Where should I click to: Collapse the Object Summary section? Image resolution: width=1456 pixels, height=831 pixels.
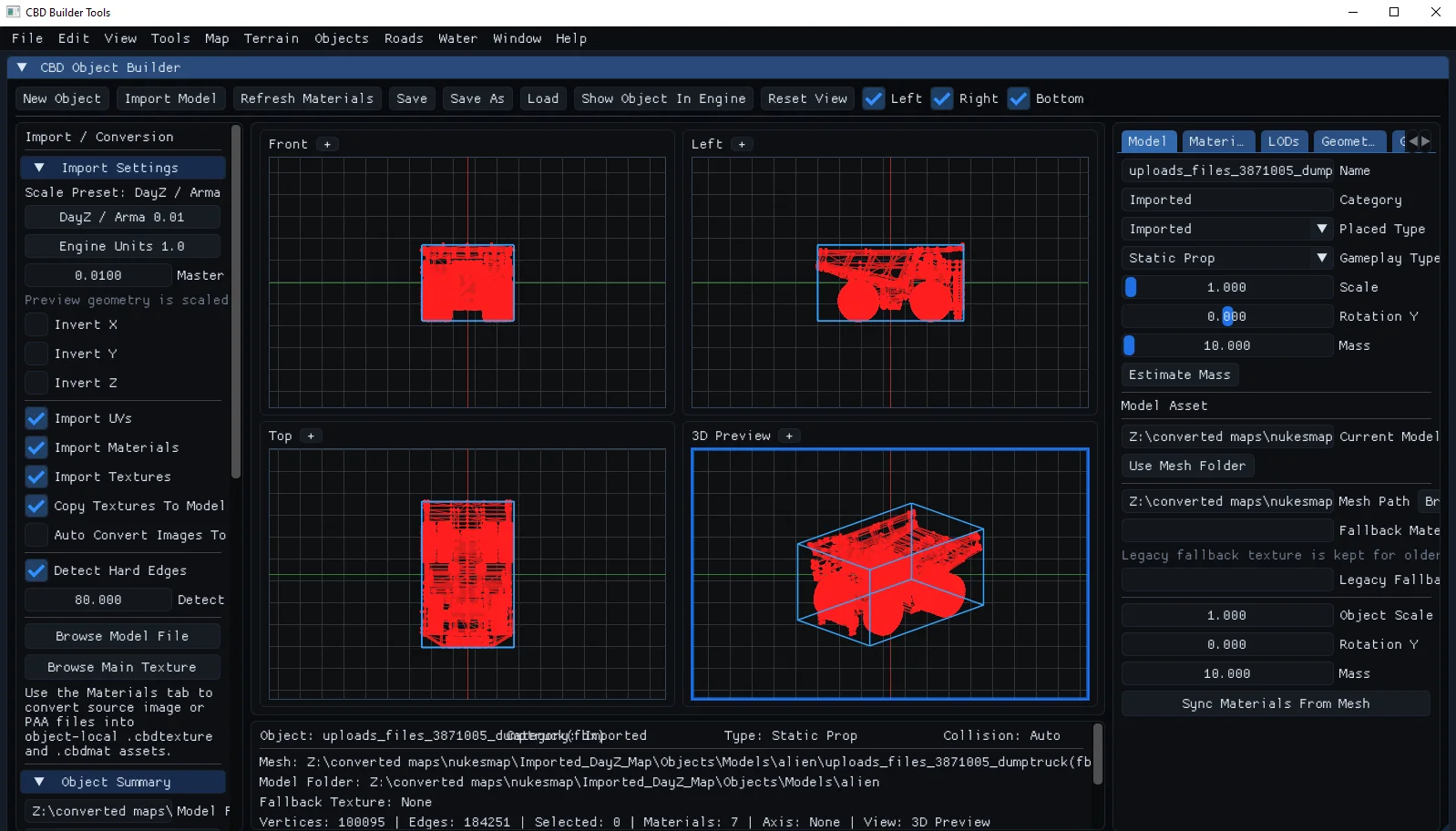pyautogui.click(x=39, y=782)
